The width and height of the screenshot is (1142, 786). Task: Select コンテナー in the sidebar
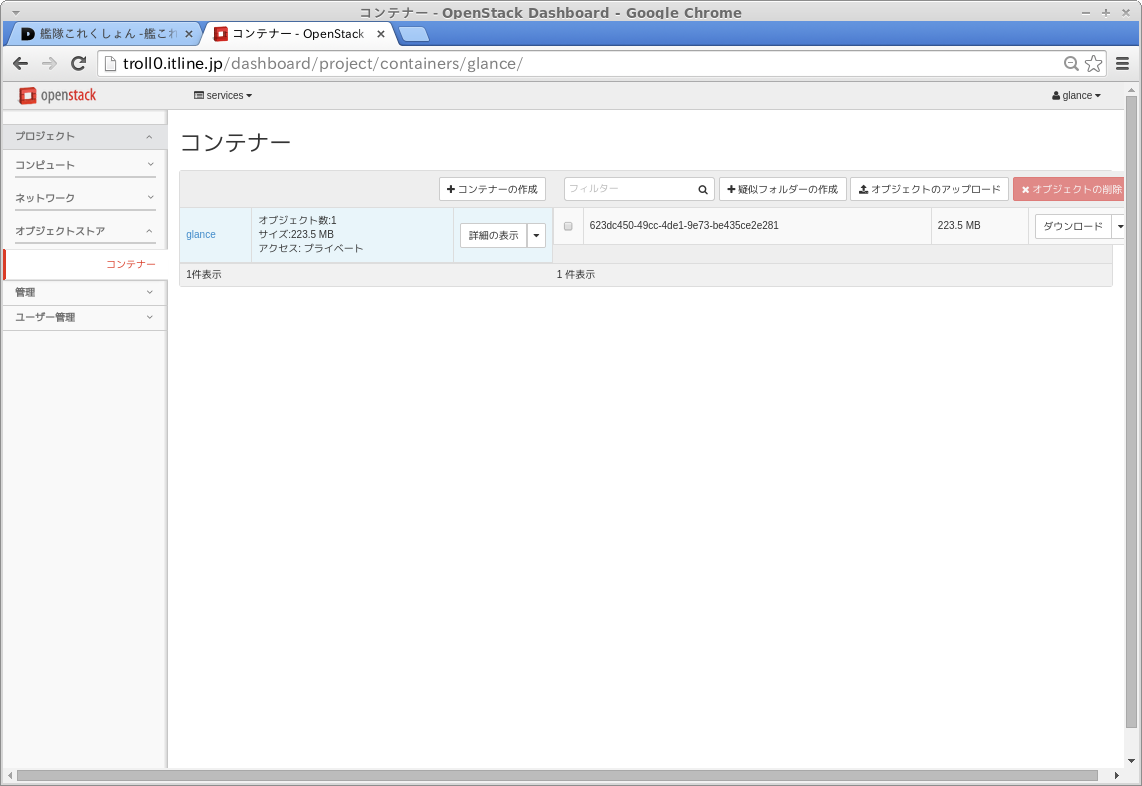tap(131, 264)
